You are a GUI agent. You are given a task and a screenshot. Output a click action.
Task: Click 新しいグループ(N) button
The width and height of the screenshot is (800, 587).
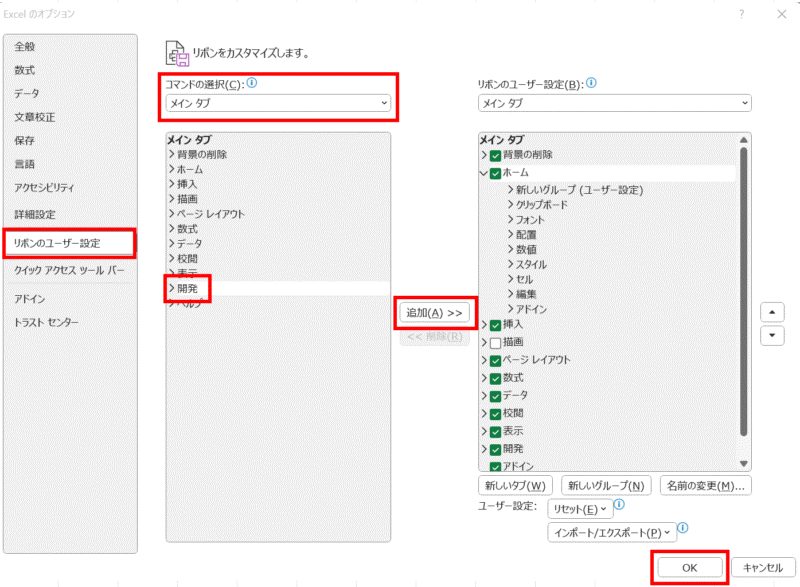click(606, 486)
